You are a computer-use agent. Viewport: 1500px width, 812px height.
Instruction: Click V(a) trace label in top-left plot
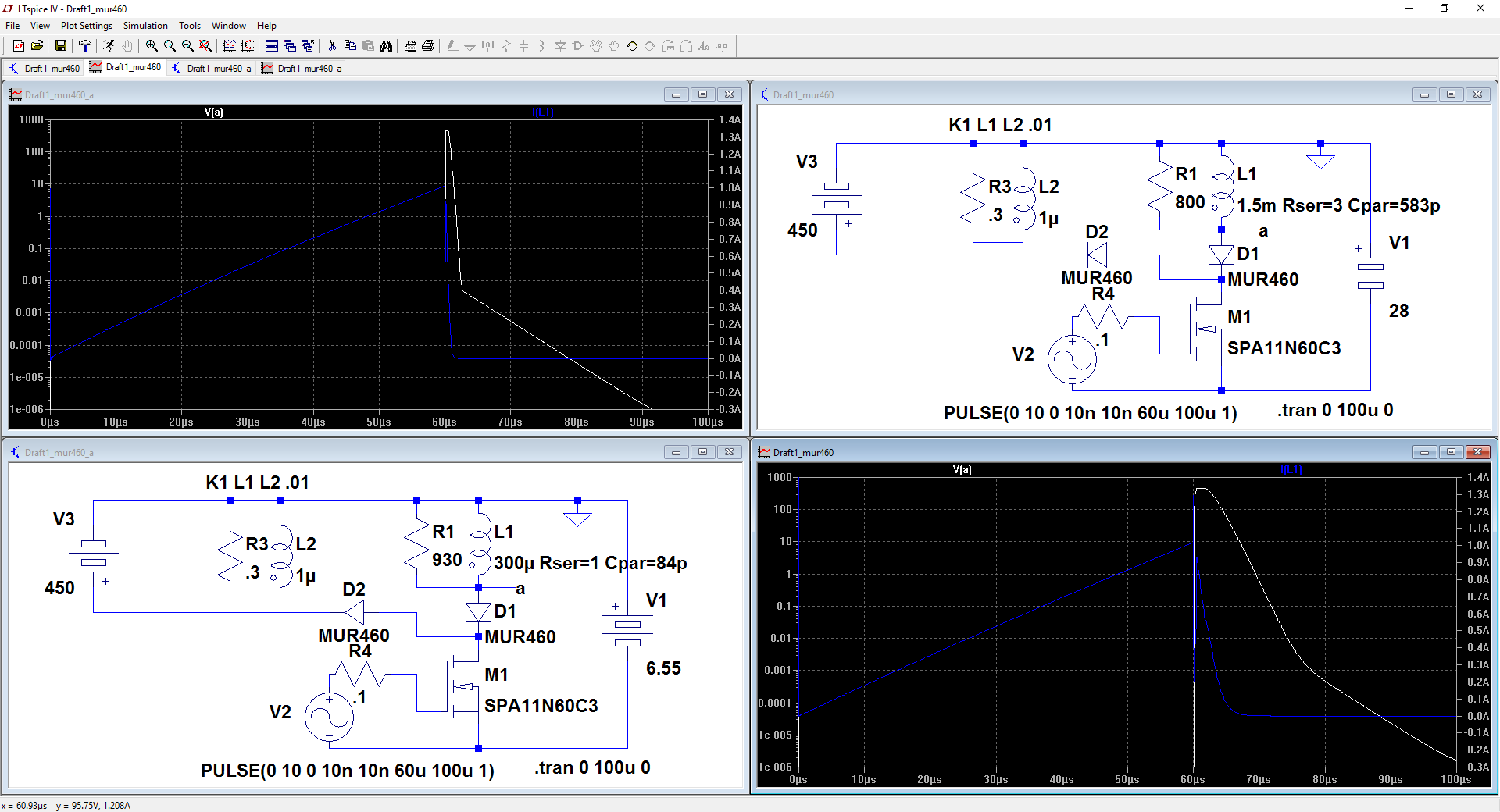tap(214, 112)
